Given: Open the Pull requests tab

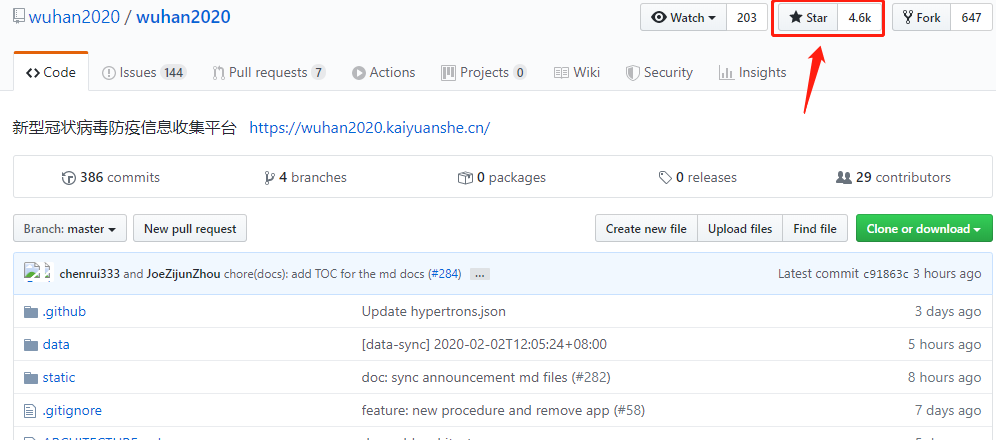Looking at the screenshot, I should (x=268, y=72).
